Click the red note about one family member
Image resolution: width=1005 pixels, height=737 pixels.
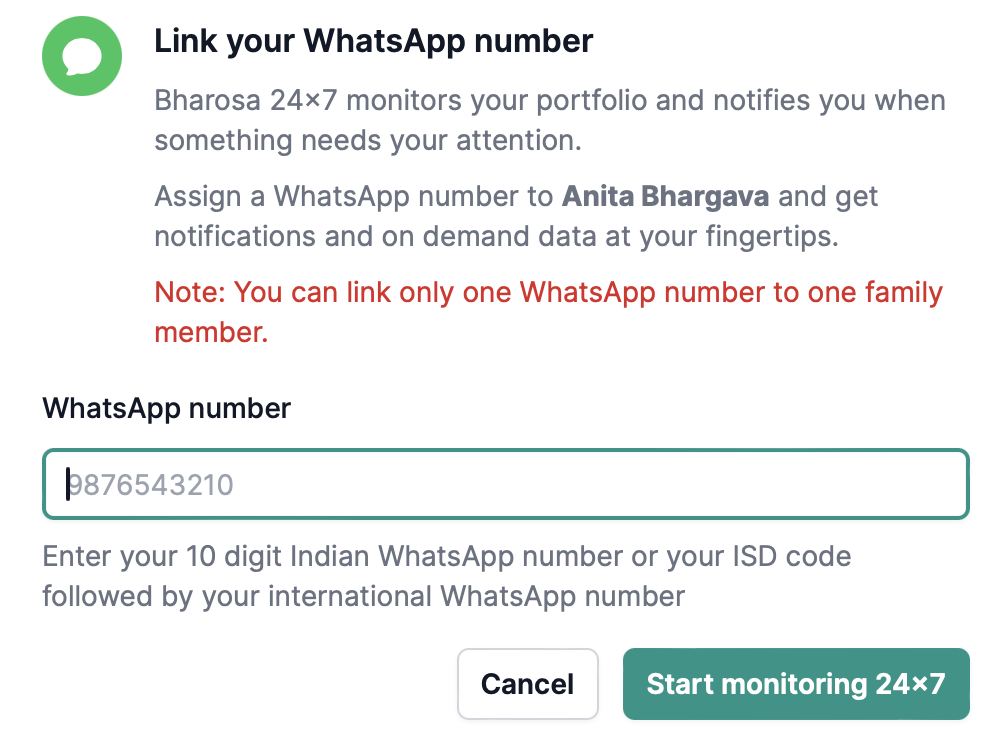549,312
